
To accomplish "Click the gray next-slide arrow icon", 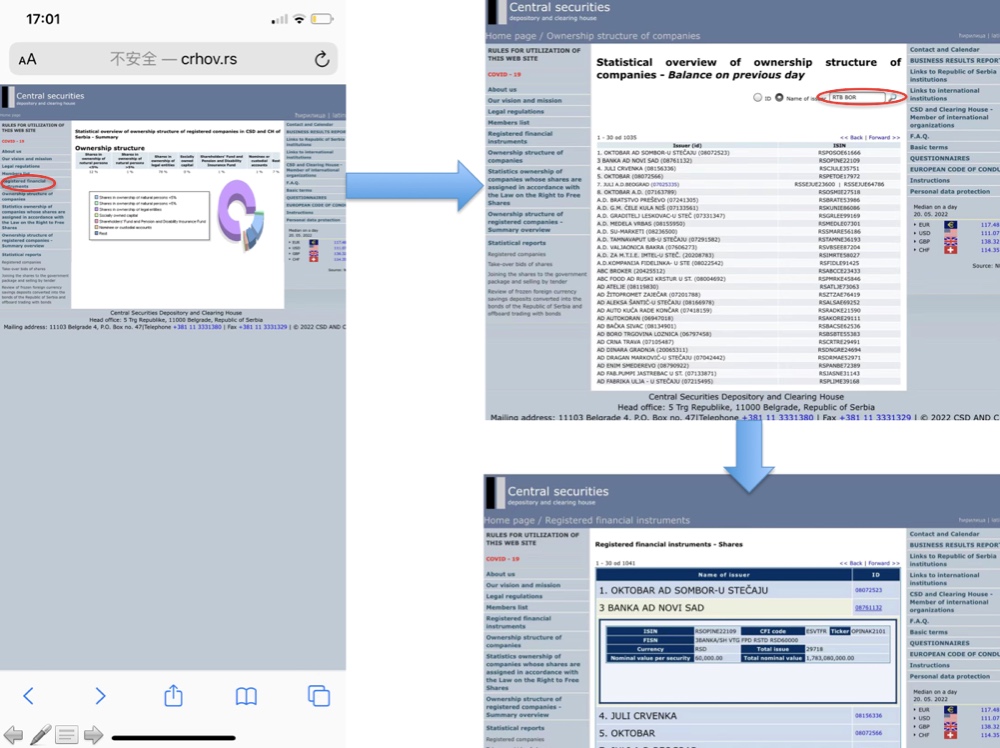I will [93, 735].
